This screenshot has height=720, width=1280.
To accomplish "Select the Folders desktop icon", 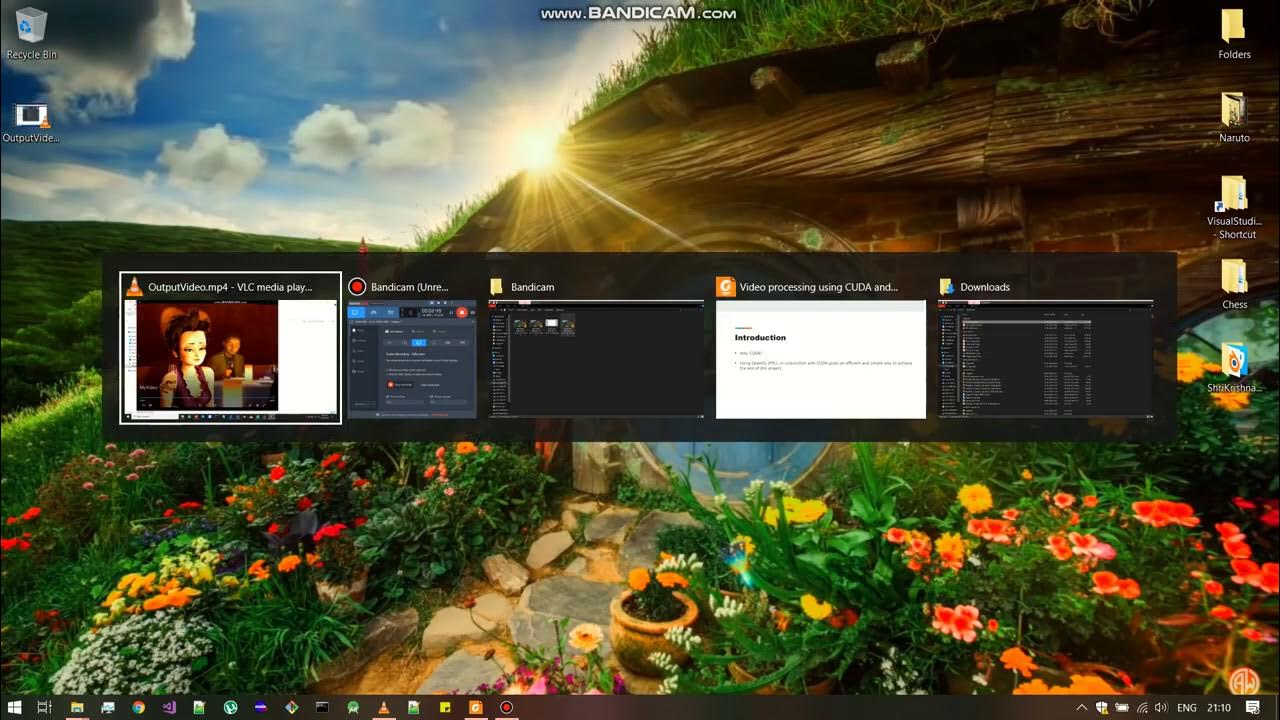I will coord(1234,34).
